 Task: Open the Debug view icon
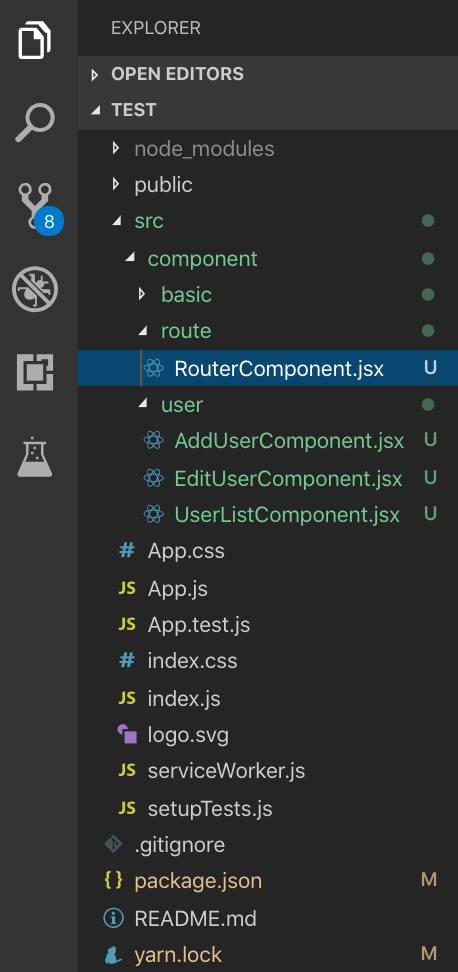click(35, 289)
